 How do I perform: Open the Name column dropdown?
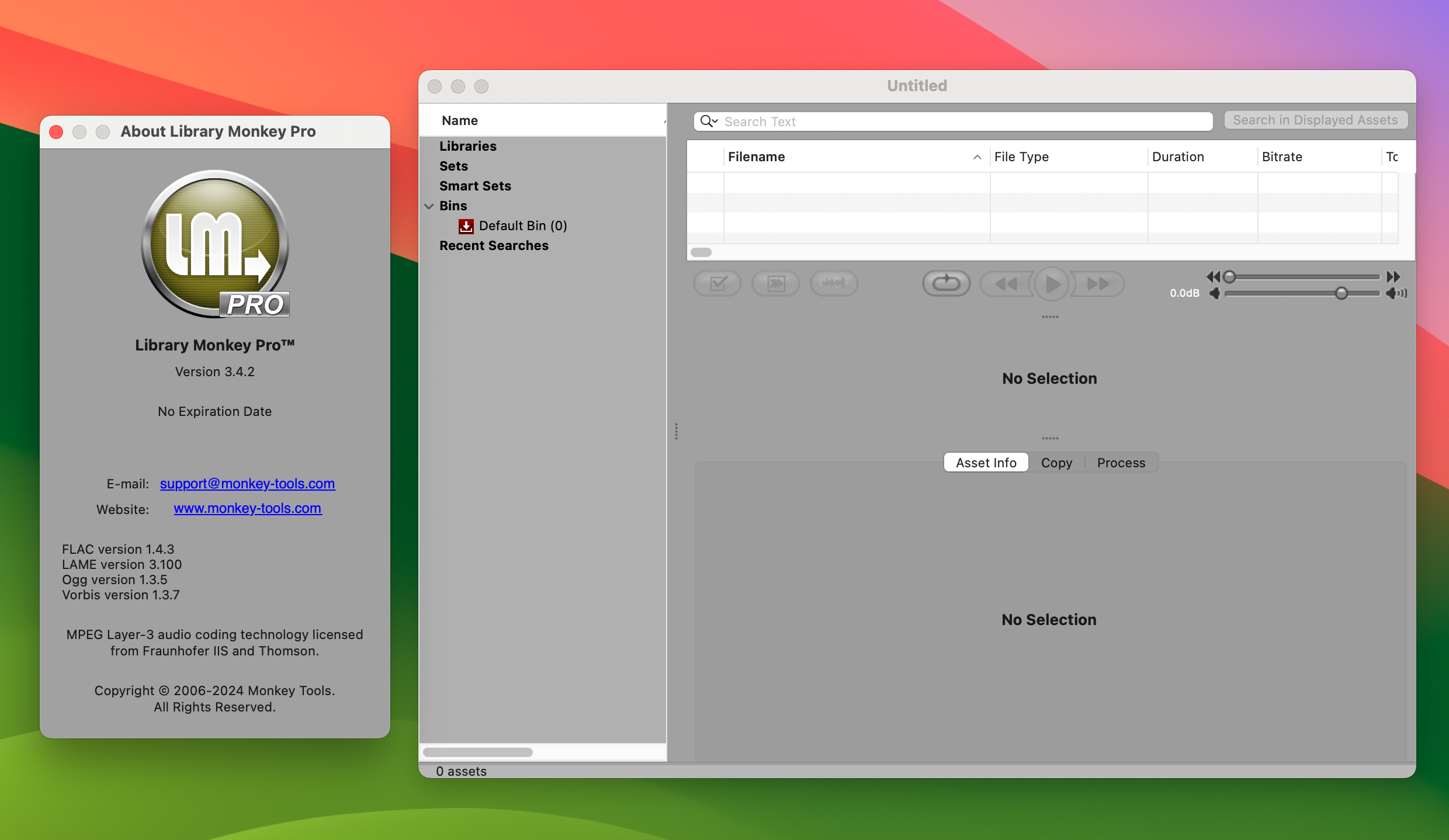click(x=662, y=120)
